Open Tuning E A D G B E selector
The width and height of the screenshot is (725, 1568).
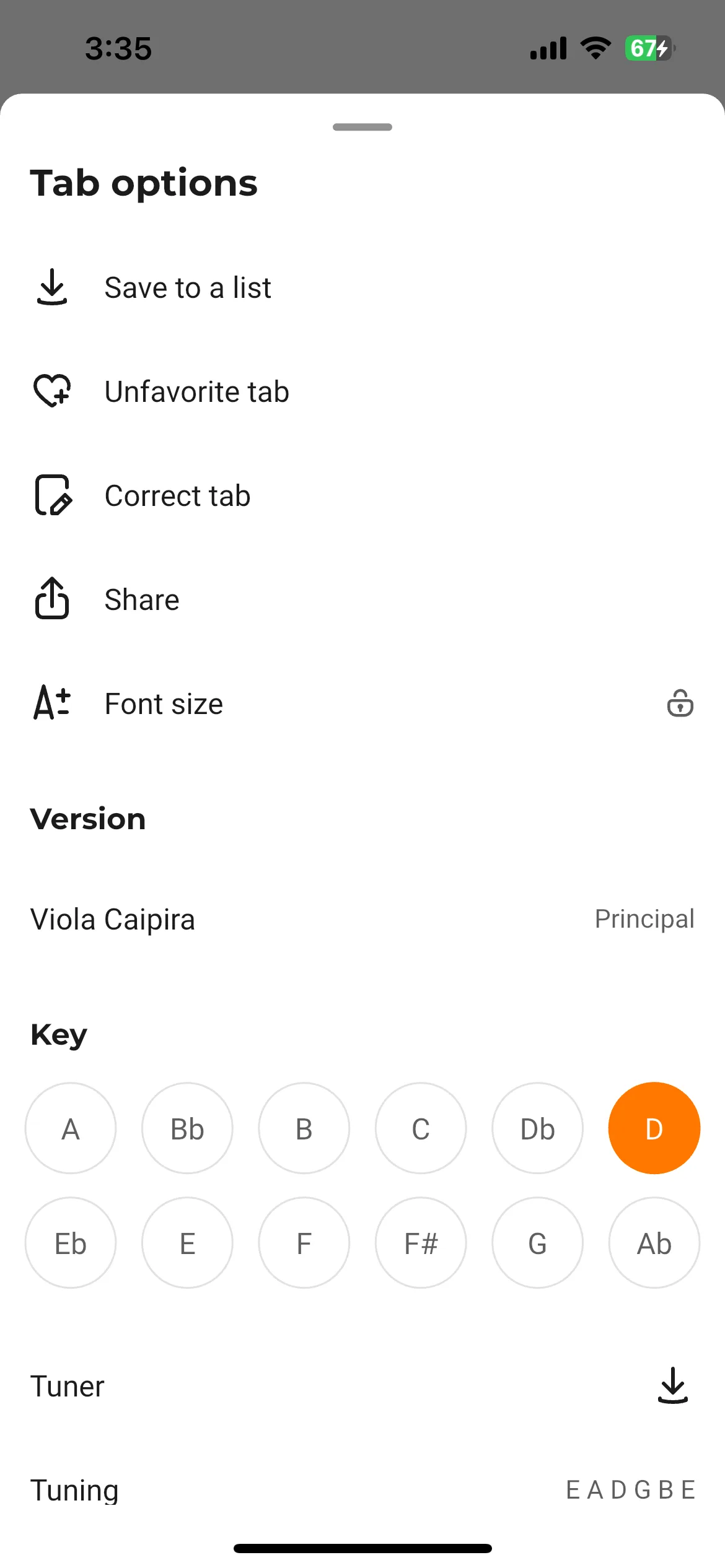(362, 1490)
